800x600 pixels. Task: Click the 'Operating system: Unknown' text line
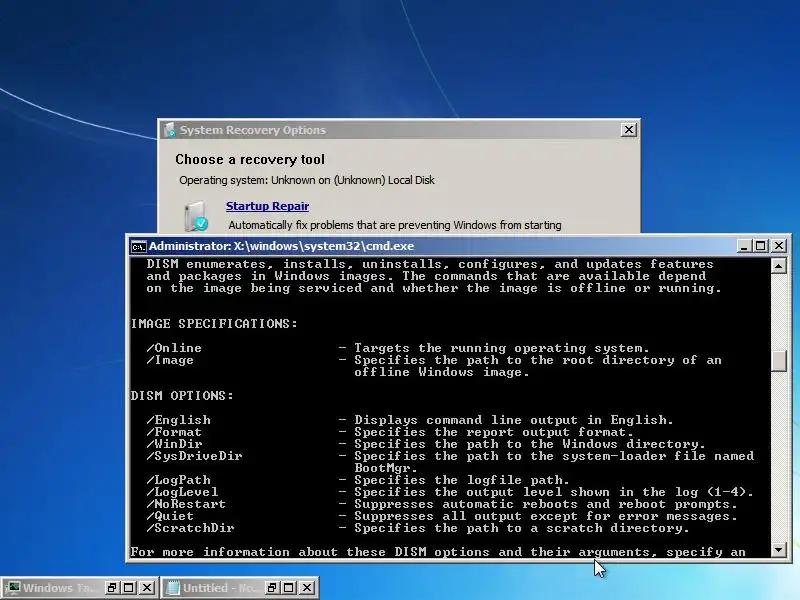point(307,180)
